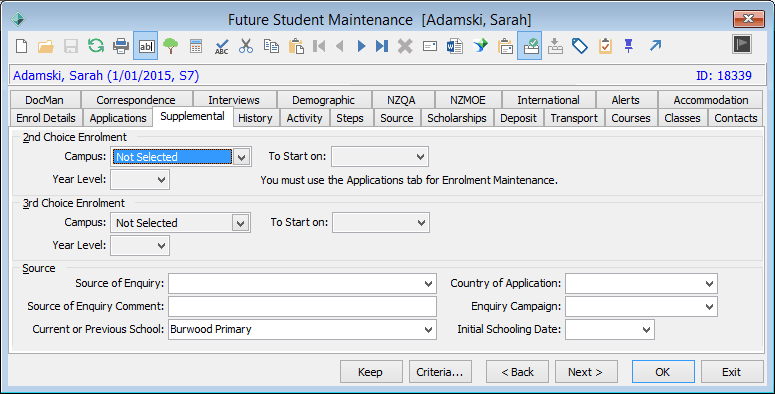Click the download to tray icon
Viewport: 775px width, 394px height.
(555, 46)
